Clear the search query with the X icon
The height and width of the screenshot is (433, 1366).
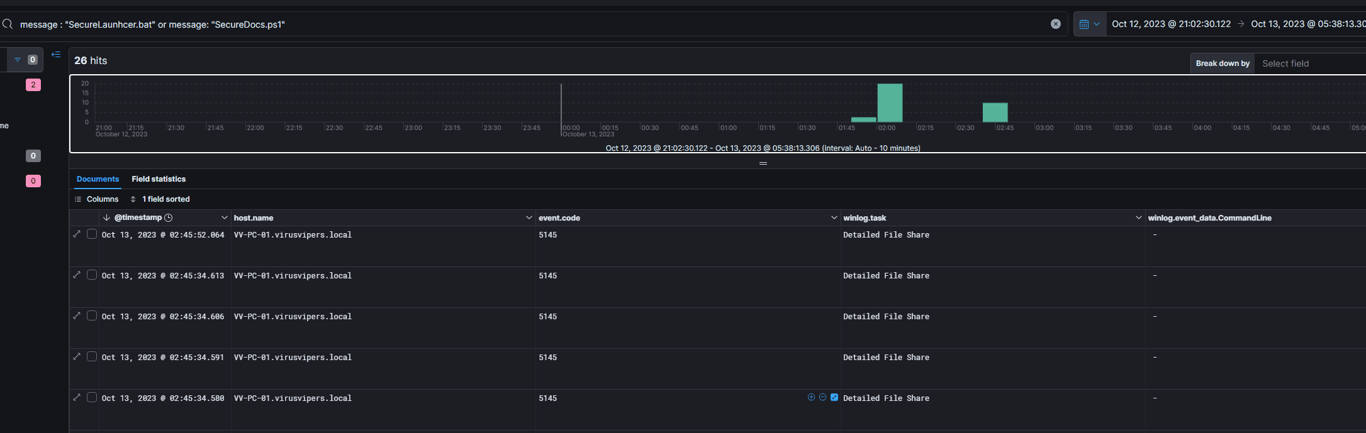click(x=1055, y=24)
